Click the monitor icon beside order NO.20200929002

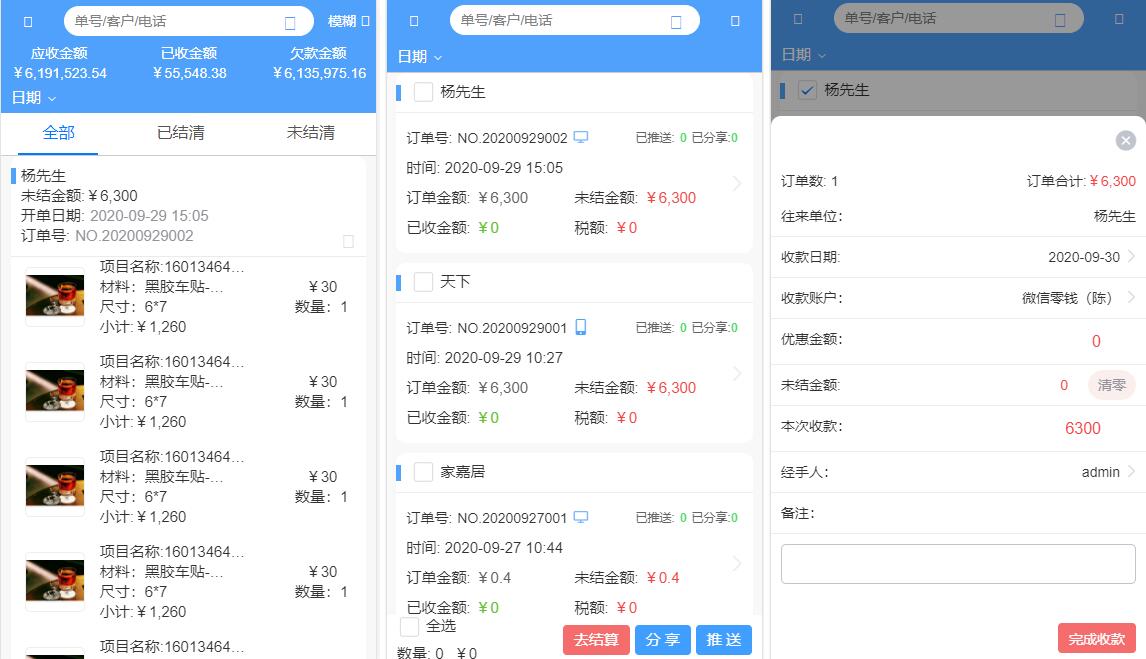click(x=580, y=137)
